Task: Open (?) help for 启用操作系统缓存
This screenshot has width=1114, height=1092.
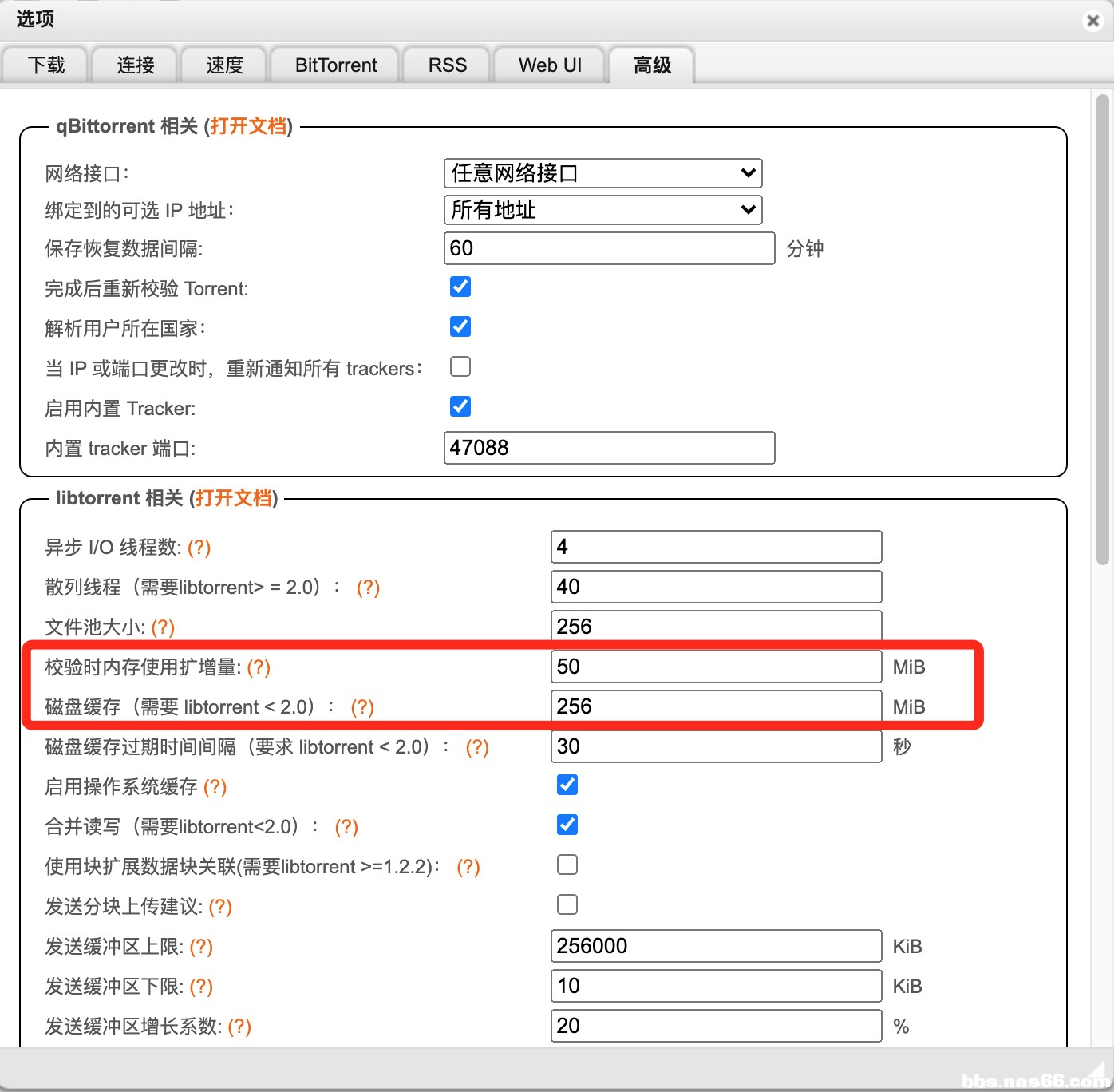Action: tap(215, 787)
